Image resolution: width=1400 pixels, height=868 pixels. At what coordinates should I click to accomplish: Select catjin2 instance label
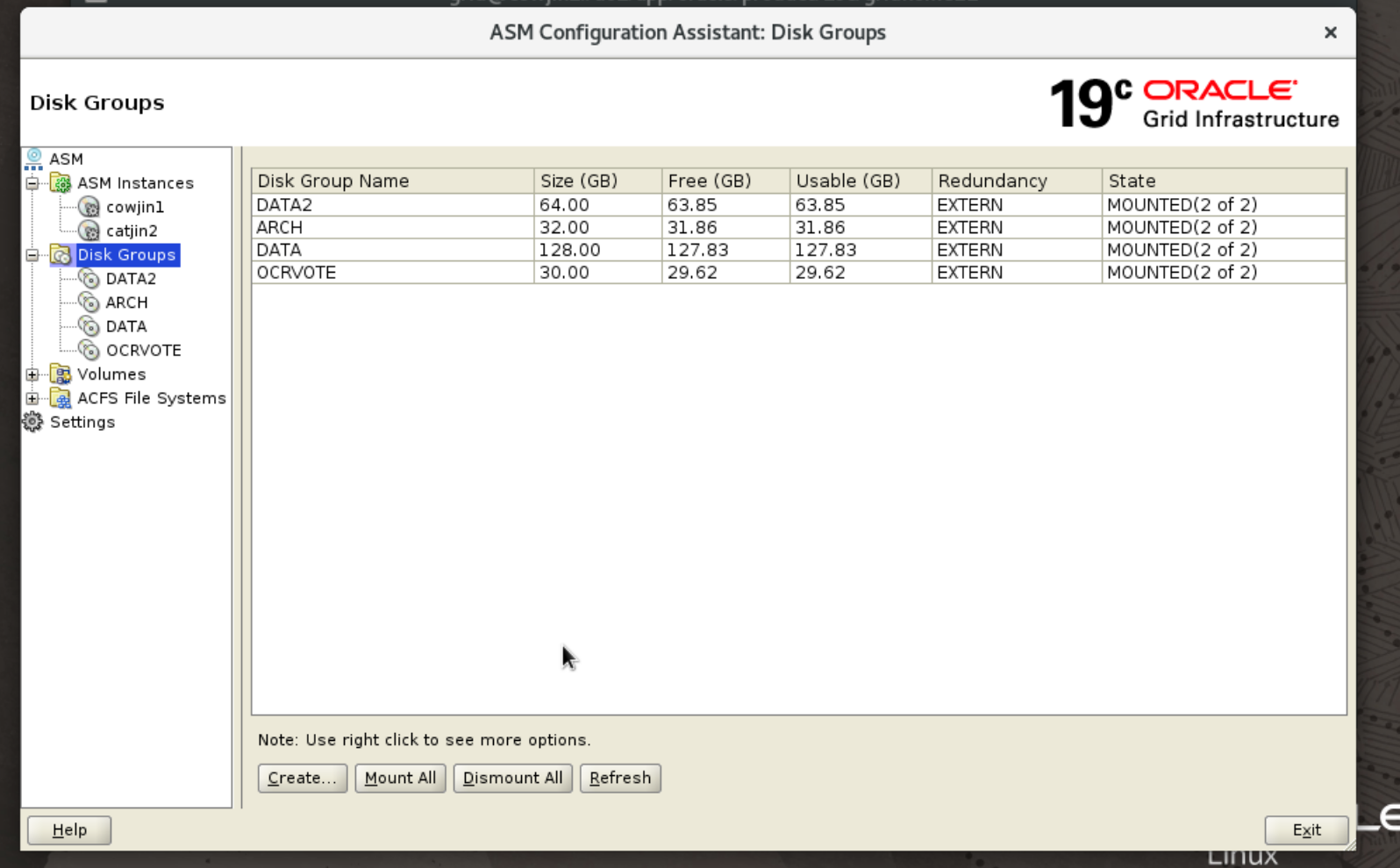(x=132, y=231)
